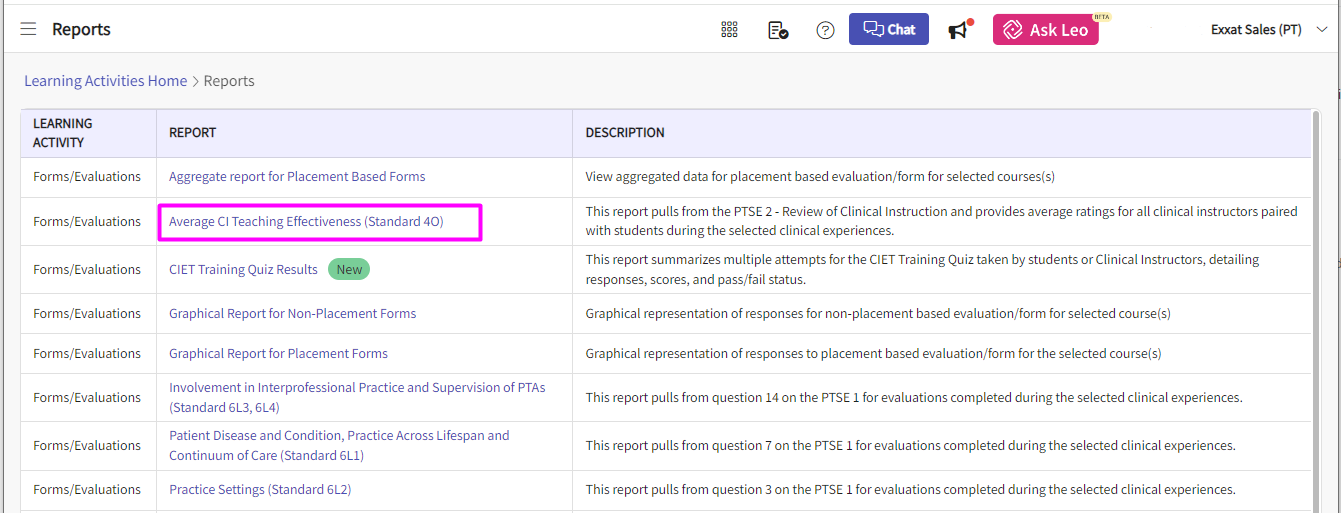The image size is (1341, 513).
Task: Open Practice Settings (Standard 6L2) report
Action: pyautogui.click(x=260, y=490)
